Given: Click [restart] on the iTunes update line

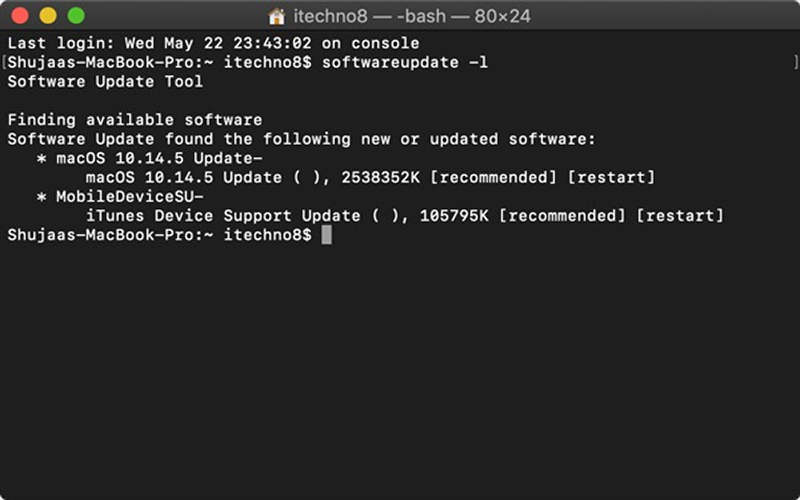Looking at the screenshot, I should (680, 216).
